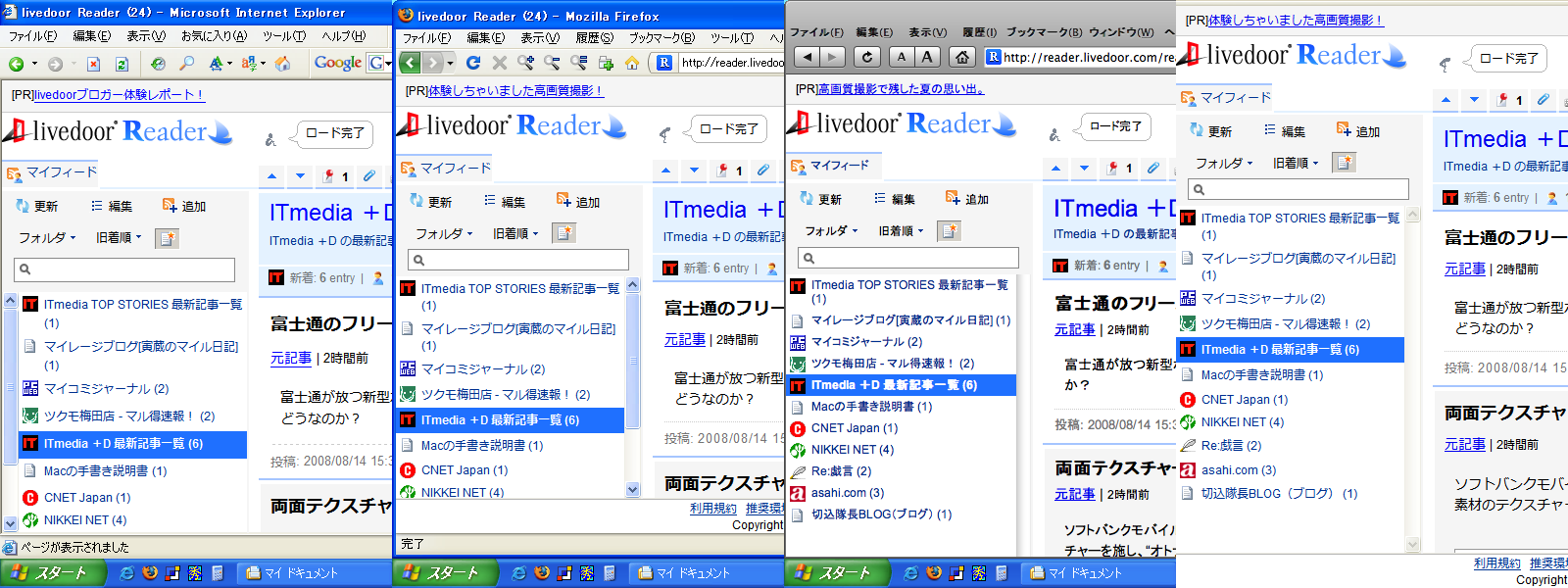Select the マイフィード tab in rightmost window

click(x=1225, y=98)
